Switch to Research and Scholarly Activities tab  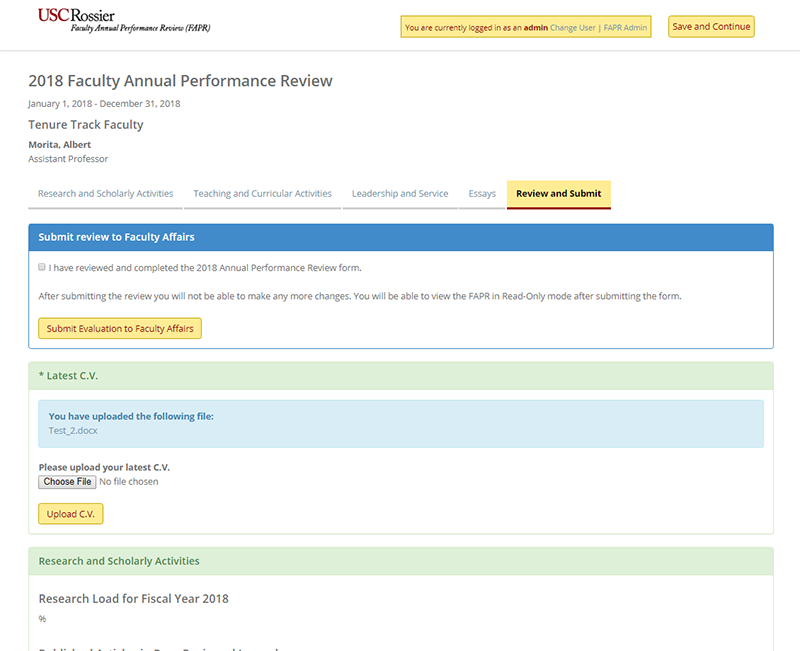[105, 194]
